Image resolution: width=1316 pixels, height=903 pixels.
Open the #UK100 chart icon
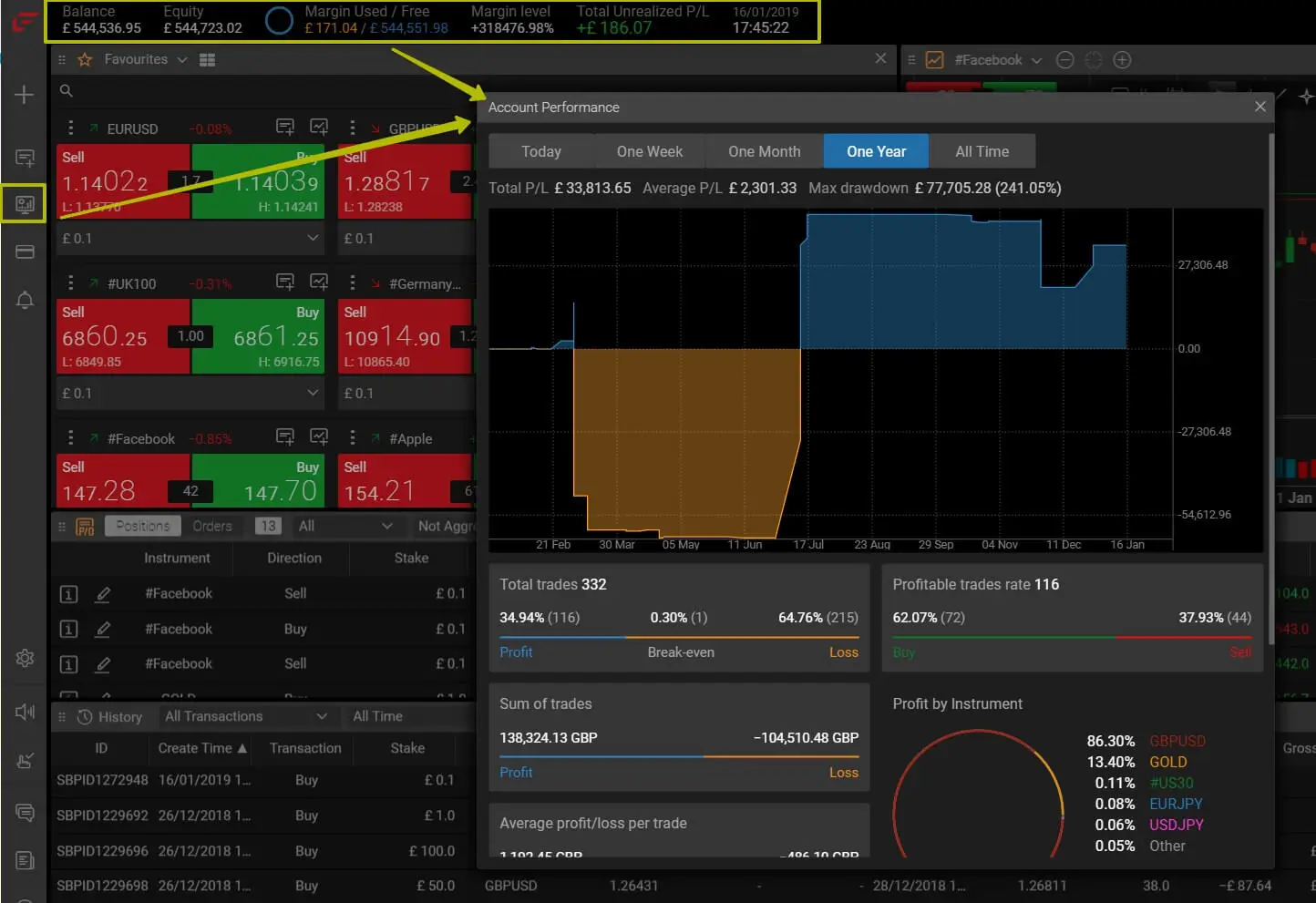319,282
